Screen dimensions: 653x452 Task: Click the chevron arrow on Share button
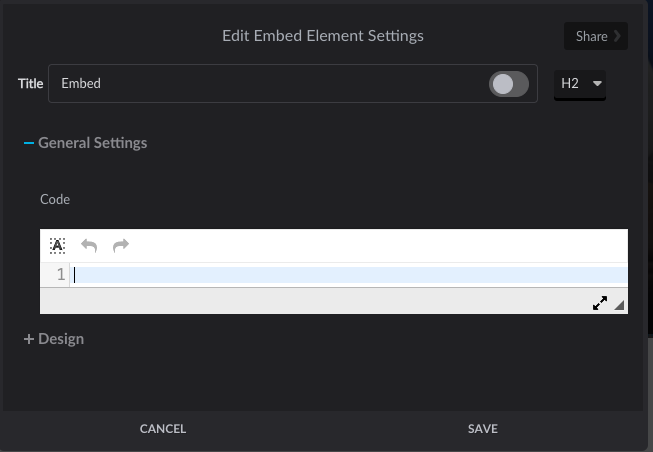pyautogui.click(x=618, y=36)
